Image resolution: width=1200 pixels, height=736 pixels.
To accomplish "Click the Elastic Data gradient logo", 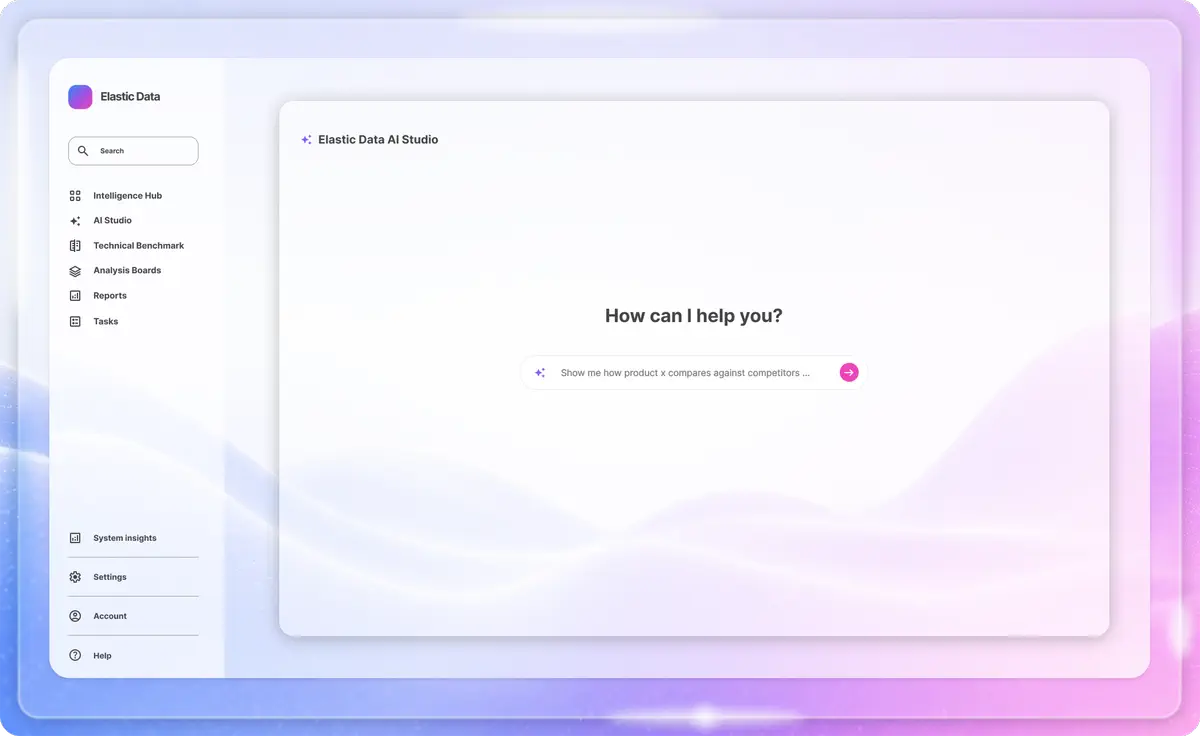I will 80,97.
